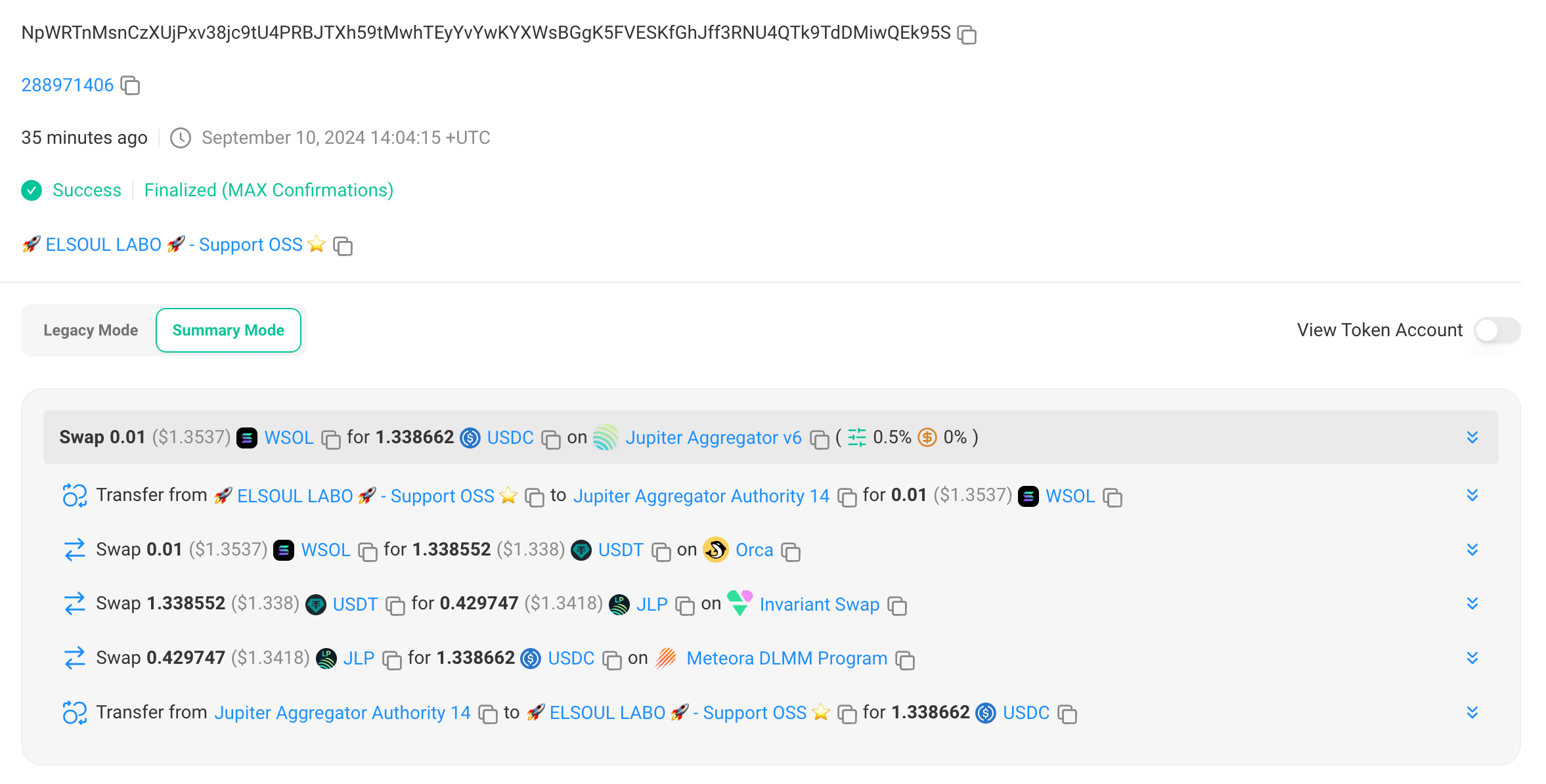The width and height of the screenshot is (1546, 784).
Task: Open JLP token in Invariant Swap row
Action: 652,605
